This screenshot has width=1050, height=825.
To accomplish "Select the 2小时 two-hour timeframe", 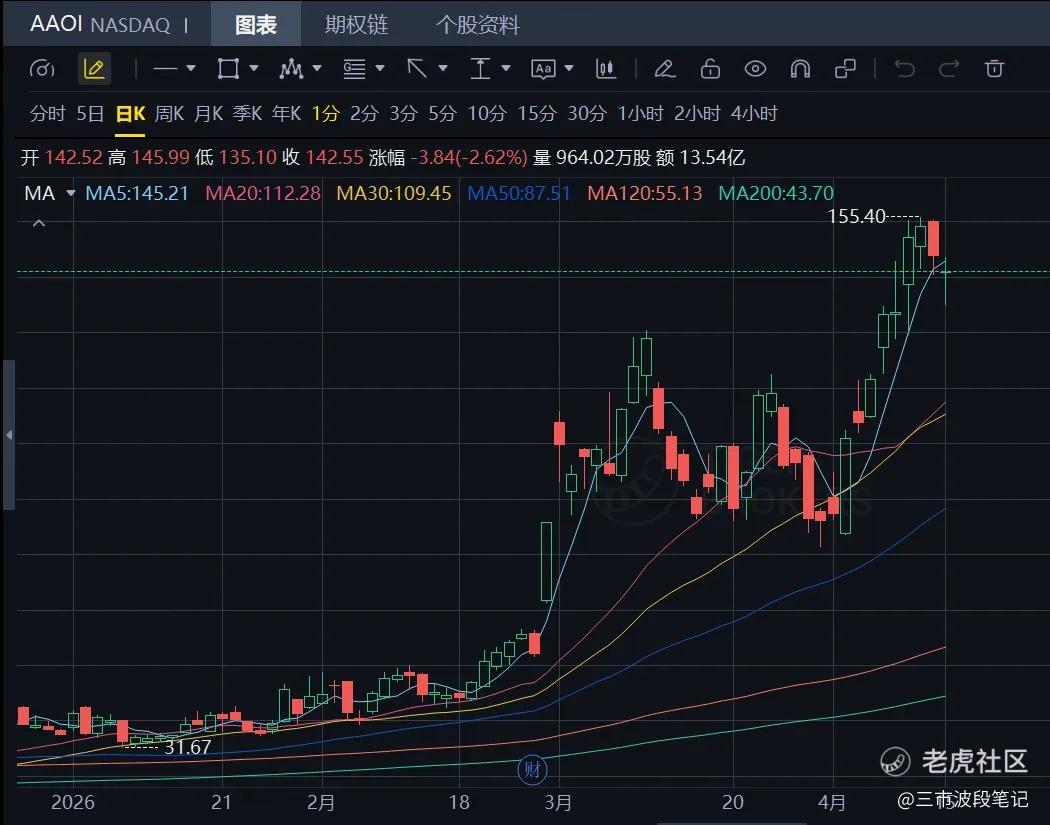I will pos(697,113).
